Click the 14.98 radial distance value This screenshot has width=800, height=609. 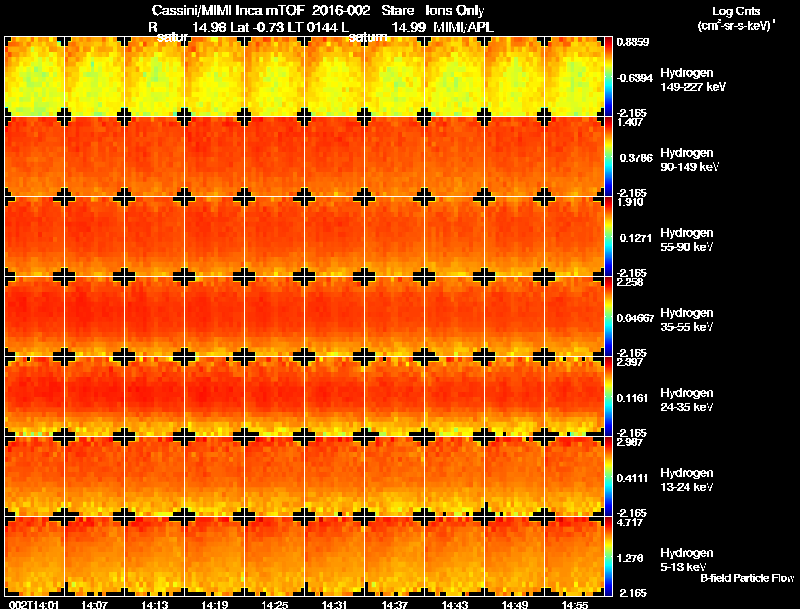point(209,28)
